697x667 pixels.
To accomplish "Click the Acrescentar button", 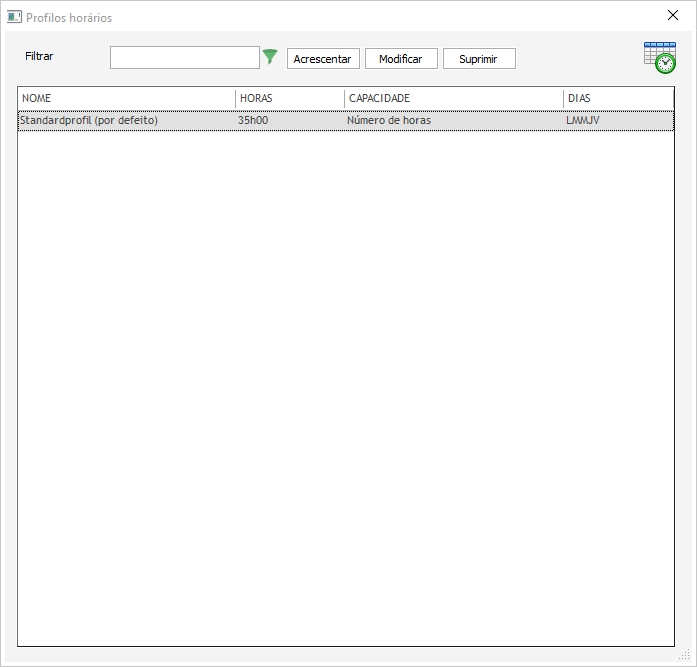I will 323,59.
